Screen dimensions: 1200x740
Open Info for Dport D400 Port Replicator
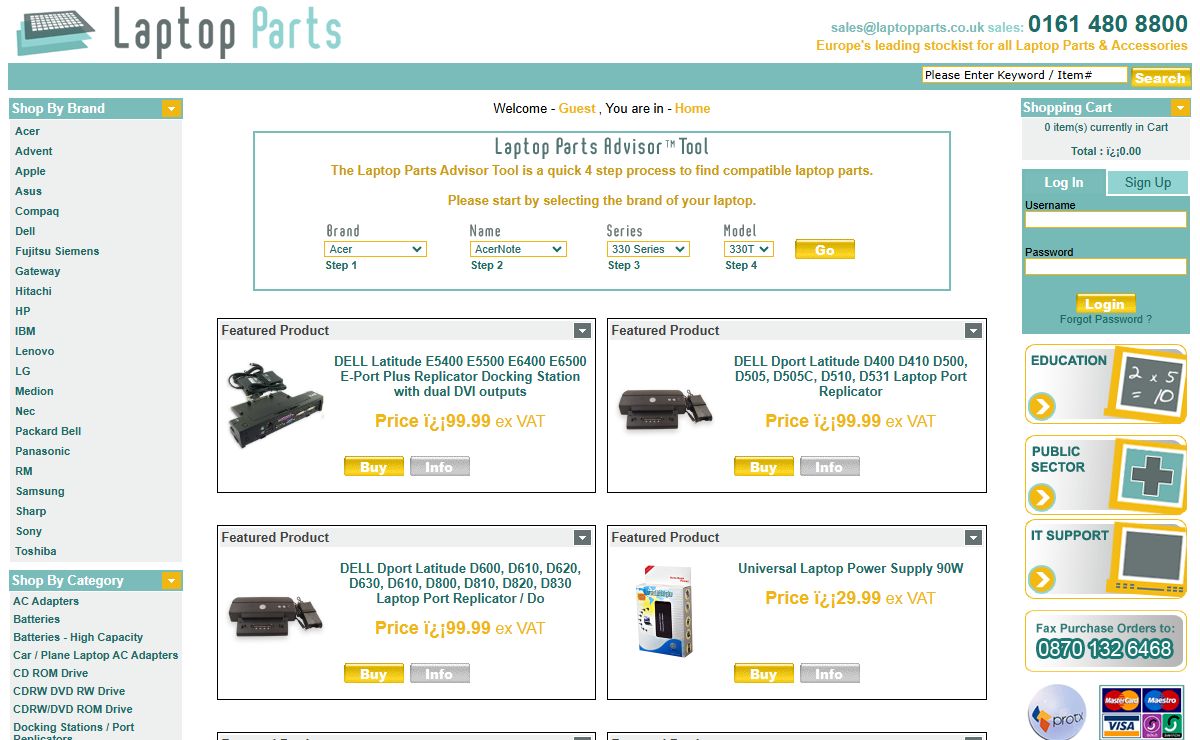click(829, 467)
